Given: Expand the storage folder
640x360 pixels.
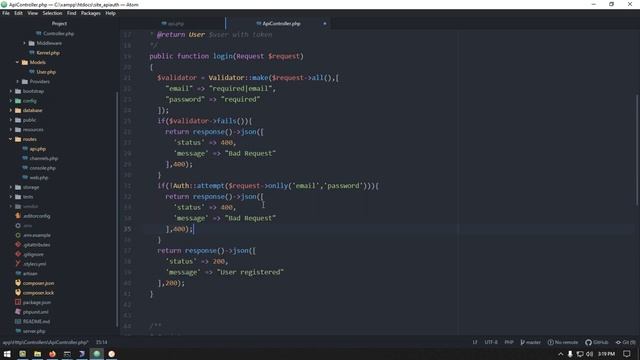Looking at the screenshot, I should pyautogui.click(x=11, y=187).
